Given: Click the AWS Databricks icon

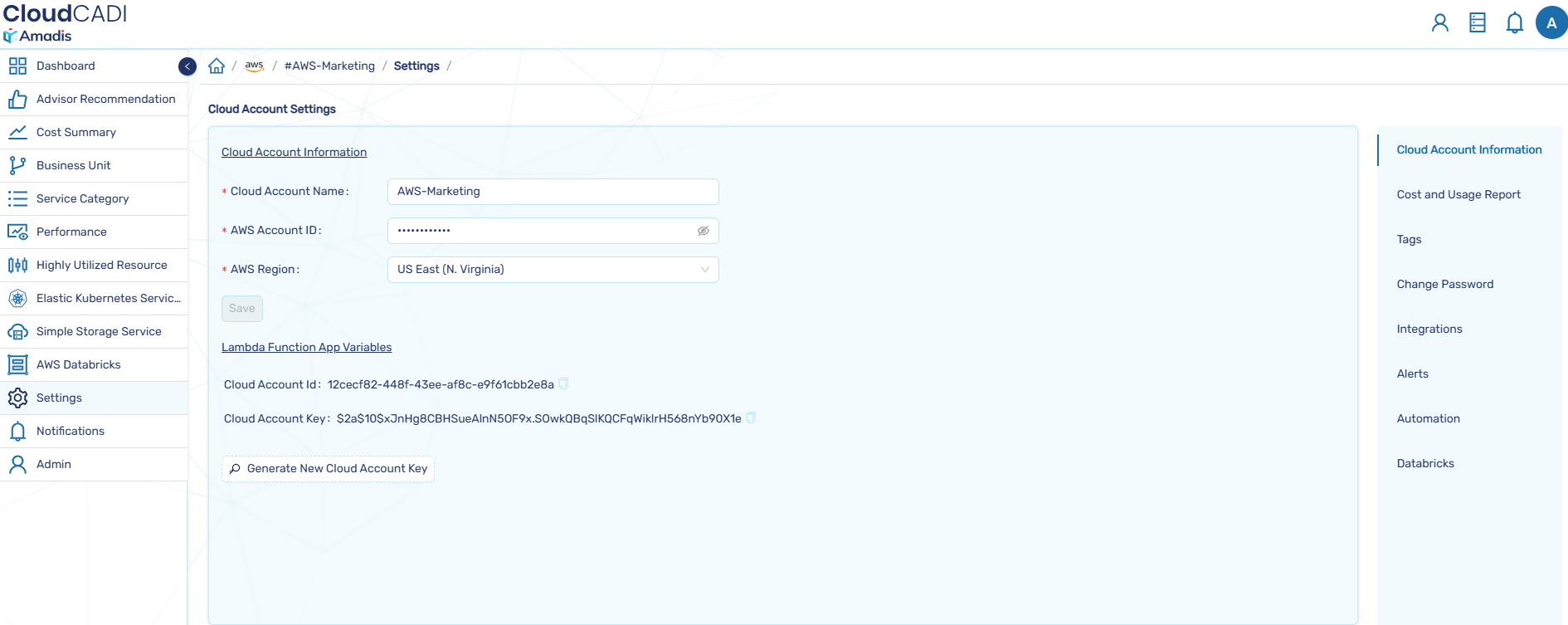Looking at the screenshot, I should pos(17,364).
